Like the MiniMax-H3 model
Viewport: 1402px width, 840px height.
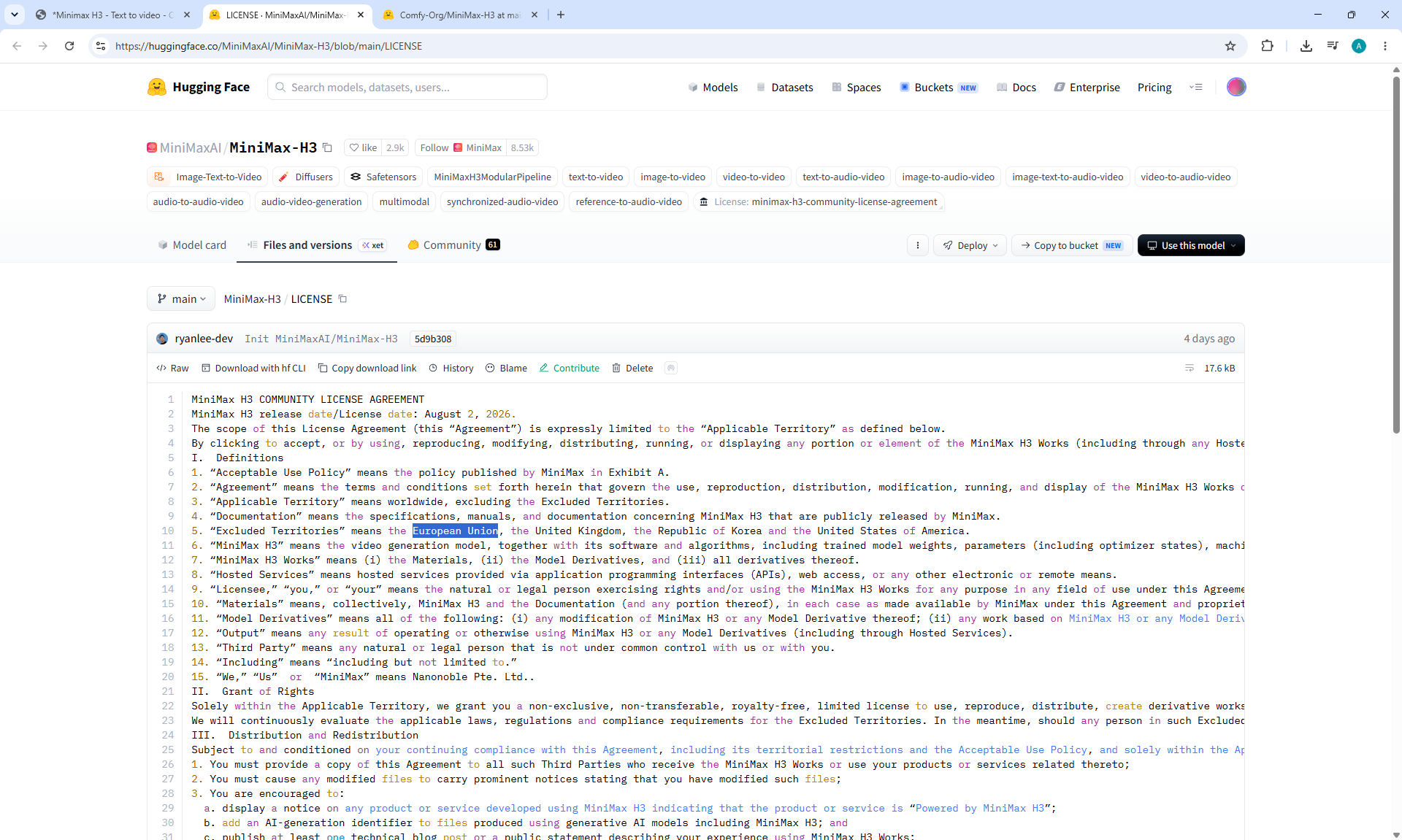click(x=363, y=147)
